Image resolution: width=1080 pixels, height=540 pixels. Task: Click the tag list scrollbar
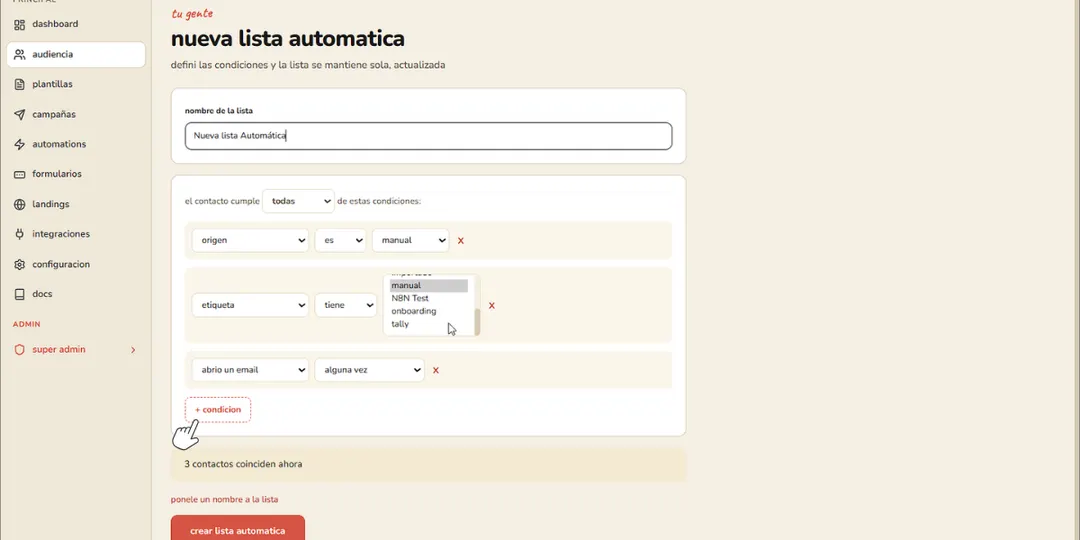[477, 320]
